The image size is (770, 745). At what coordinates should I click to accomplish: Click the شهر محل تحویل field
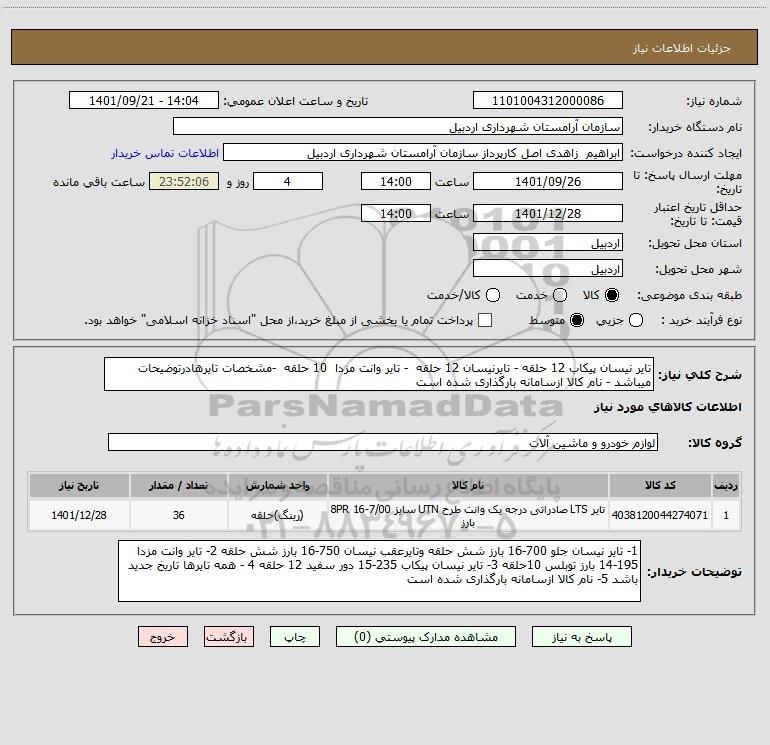tap(548, 269)
